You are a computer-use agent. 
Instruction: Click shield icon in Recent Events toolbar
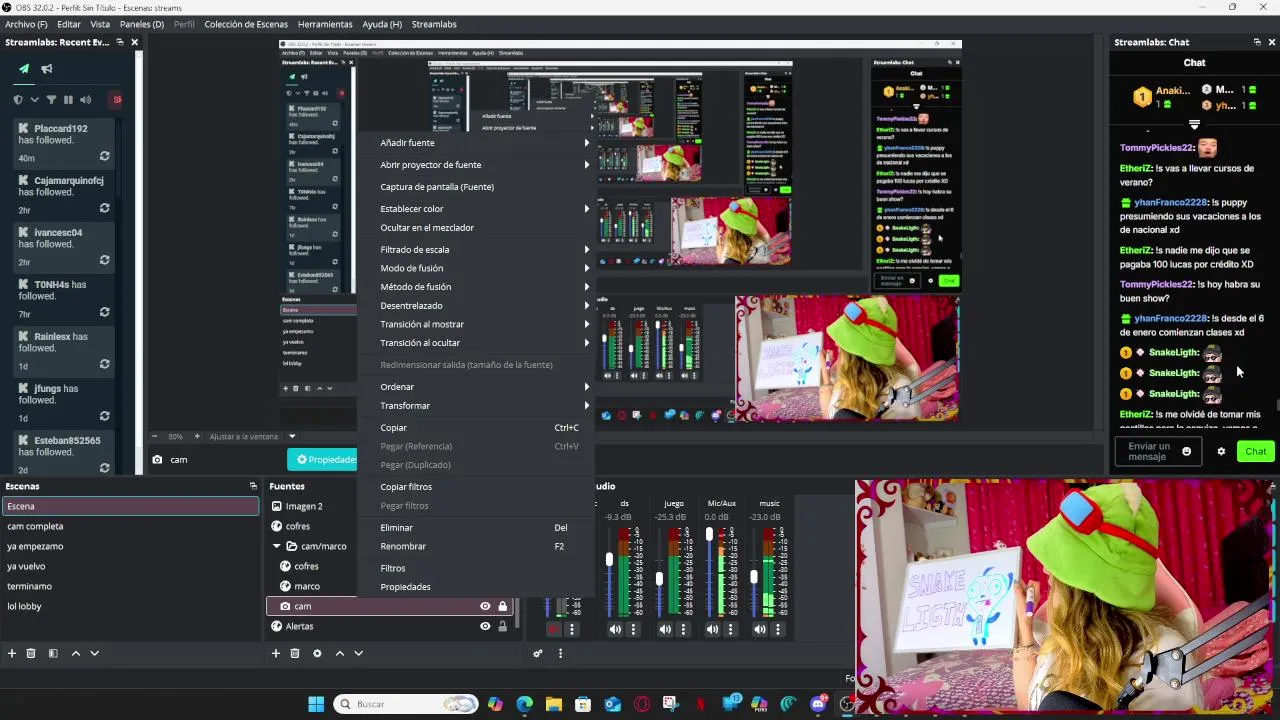(x=18, y=99)
